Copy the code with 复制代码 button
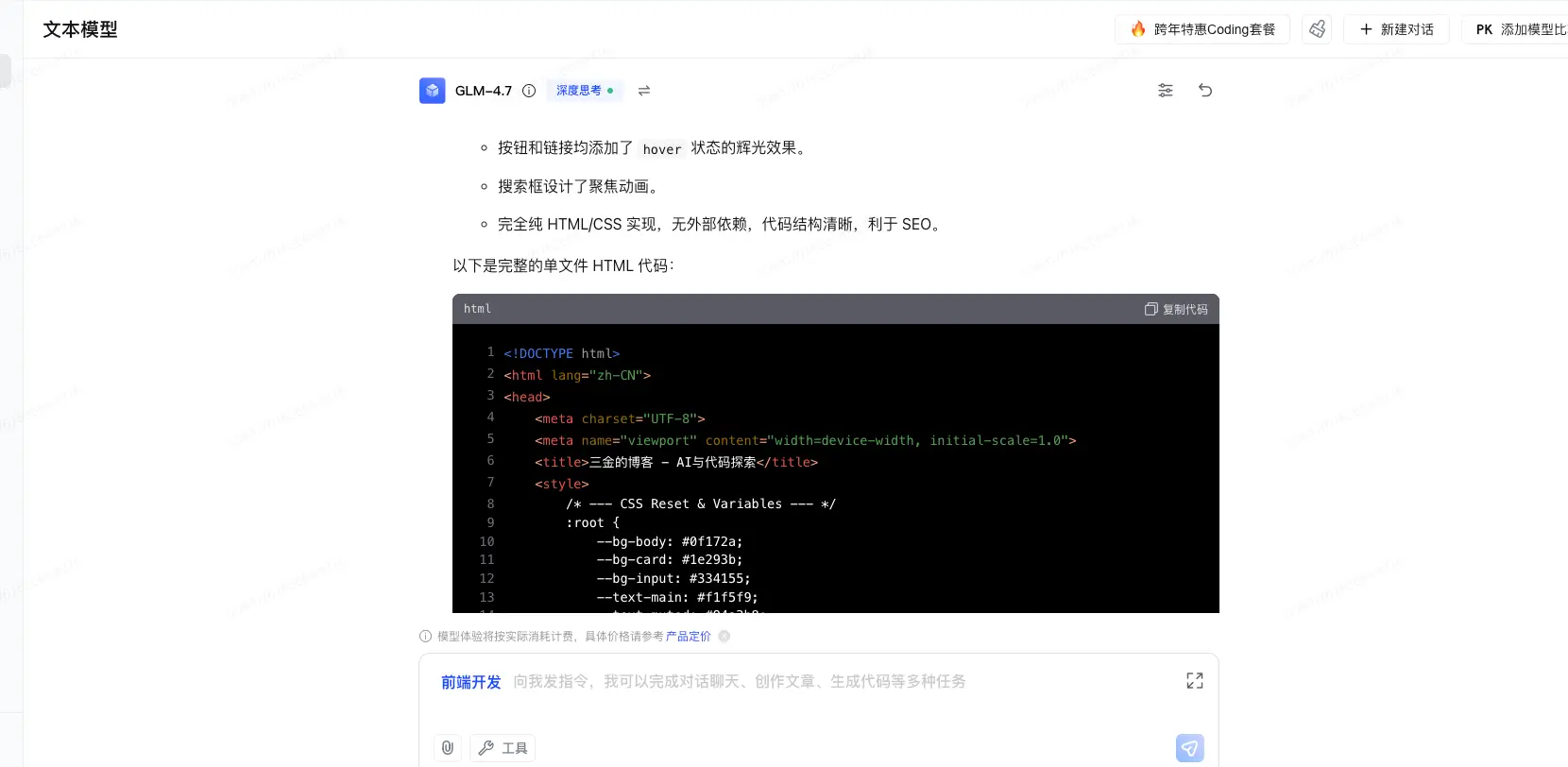The height and width of the screenshot is (767, 1568). [1176, 309]
